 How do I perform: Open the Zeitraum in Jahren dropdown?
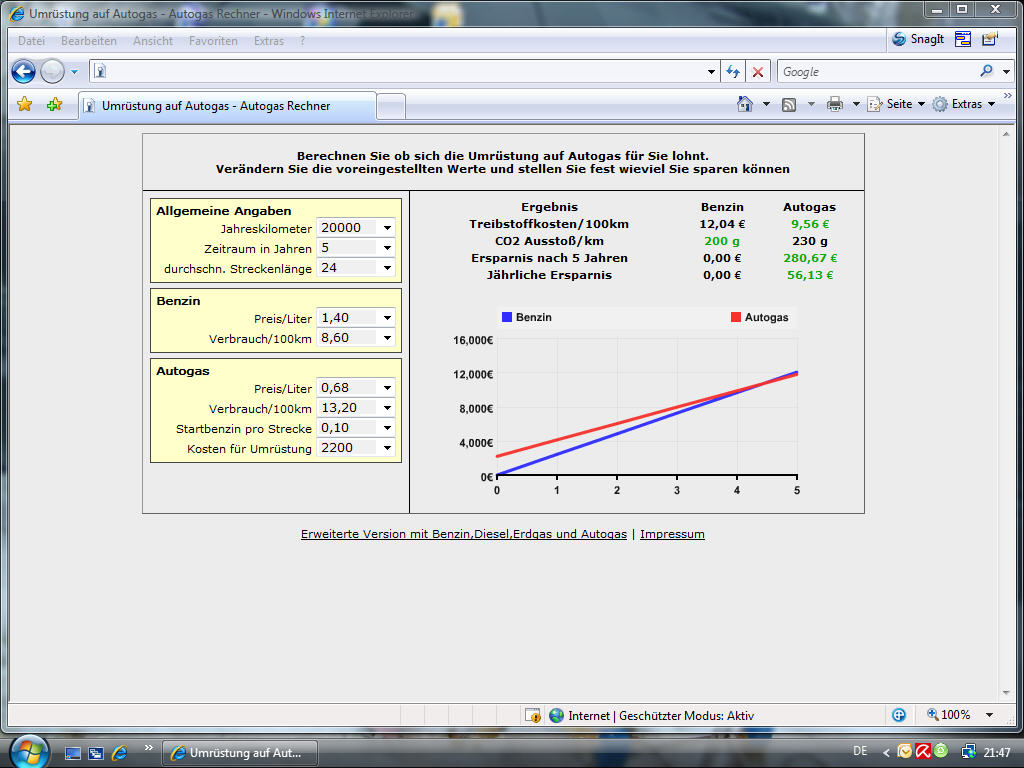coord(387,248)
